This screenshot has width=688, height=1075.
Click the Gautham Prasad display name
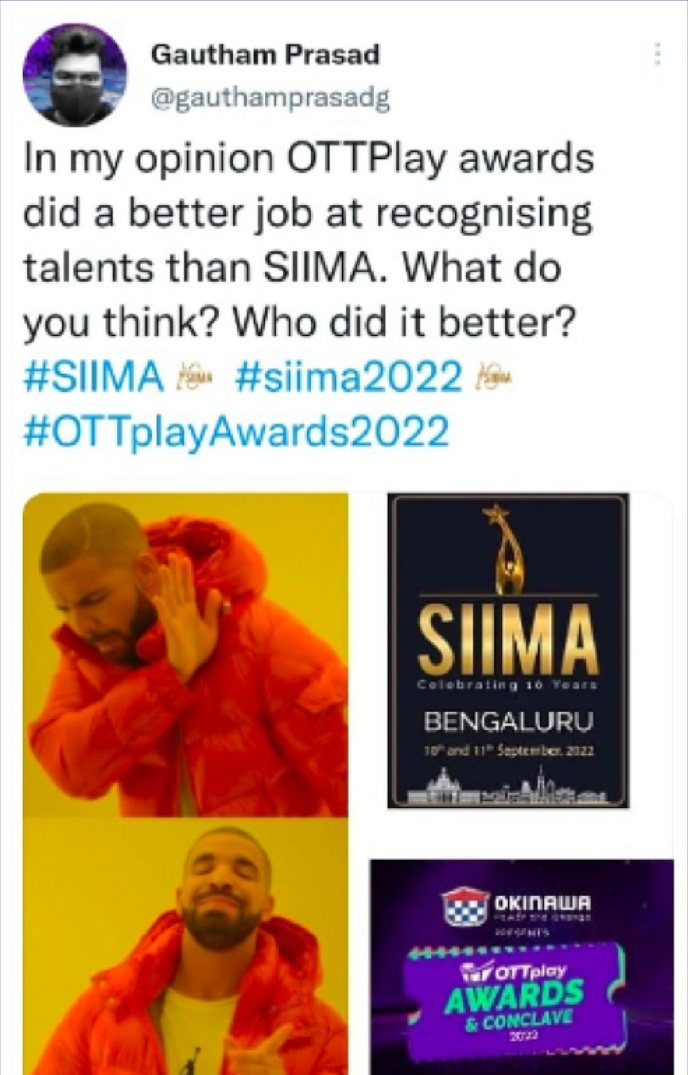coord(265,54)
